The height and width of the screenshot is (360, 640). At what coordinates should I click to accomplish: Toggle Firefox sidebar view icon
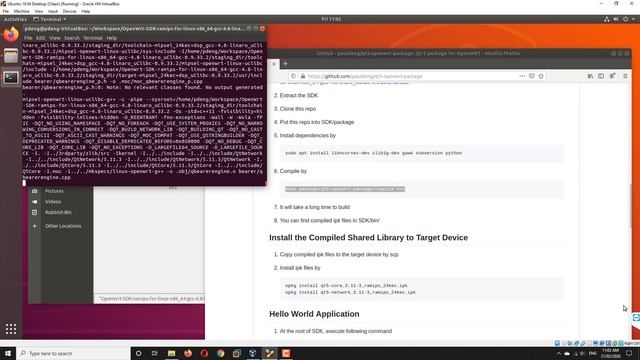(x=601, y=76)
